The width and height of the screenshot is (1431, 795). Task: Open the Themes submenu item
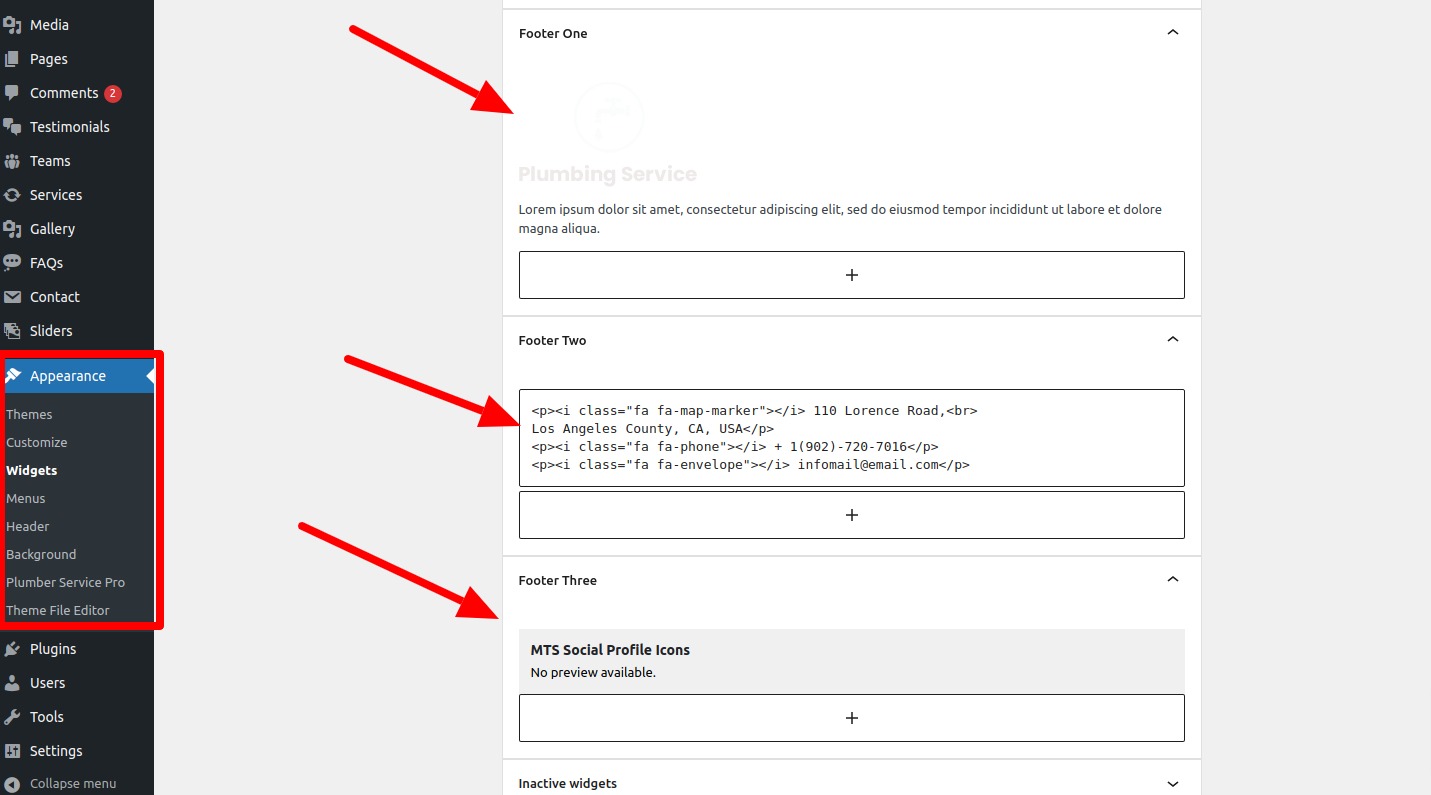click(29, 414)
